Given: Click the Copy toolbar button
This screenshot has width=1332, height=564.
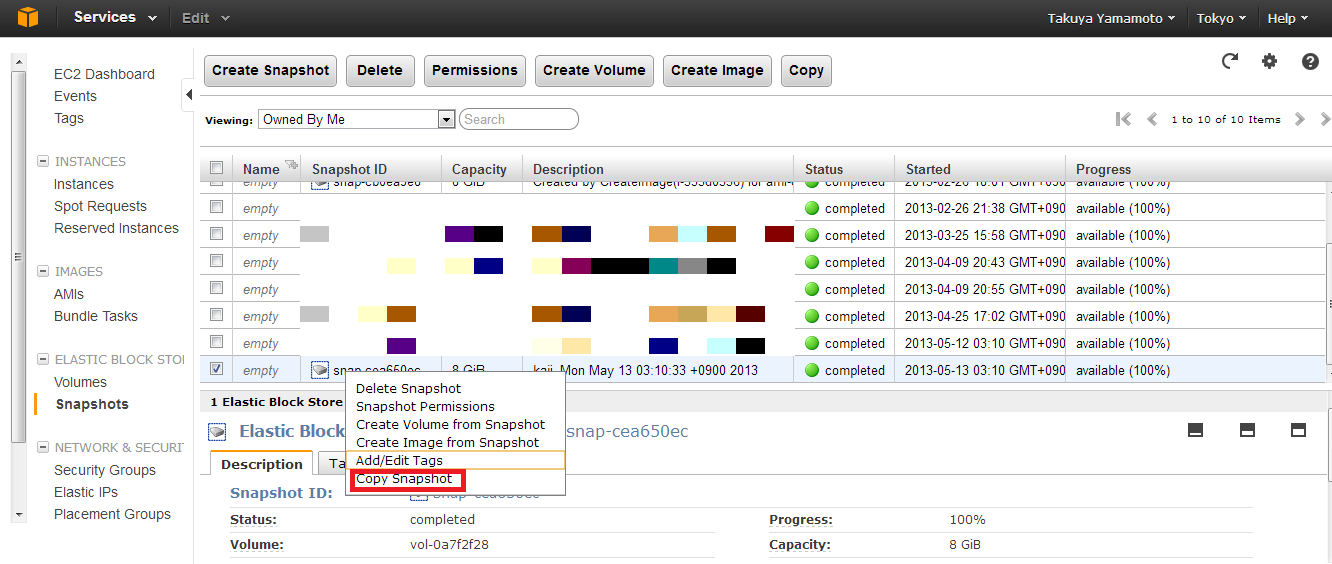Looking at the screenshot, I should (806, 70).
